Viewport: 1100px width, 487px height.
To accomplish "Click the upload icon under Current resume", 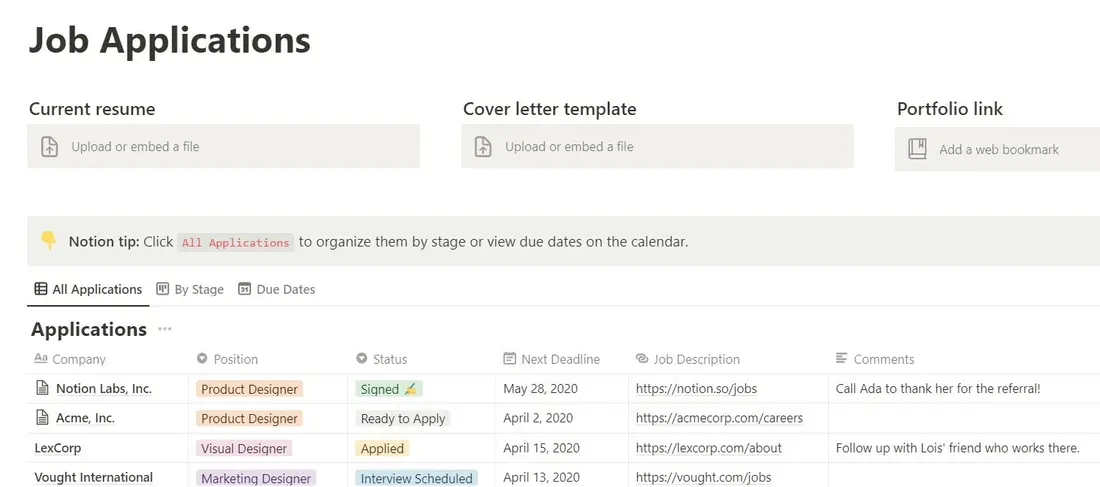I will click(49, 147).
